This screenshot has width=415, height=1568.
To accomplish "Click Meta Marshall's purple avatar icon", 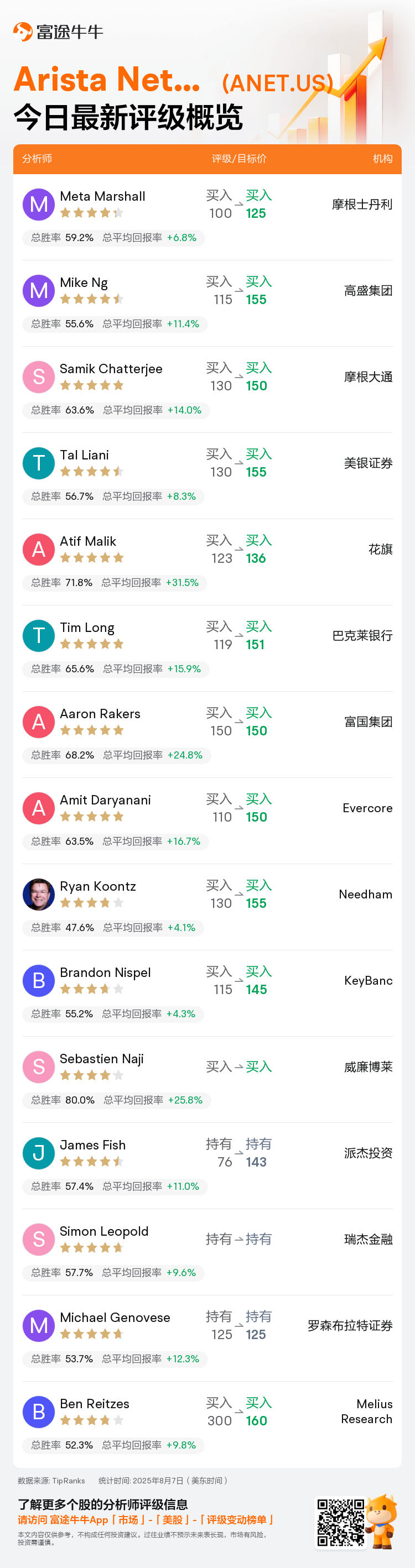I will 38,205.
